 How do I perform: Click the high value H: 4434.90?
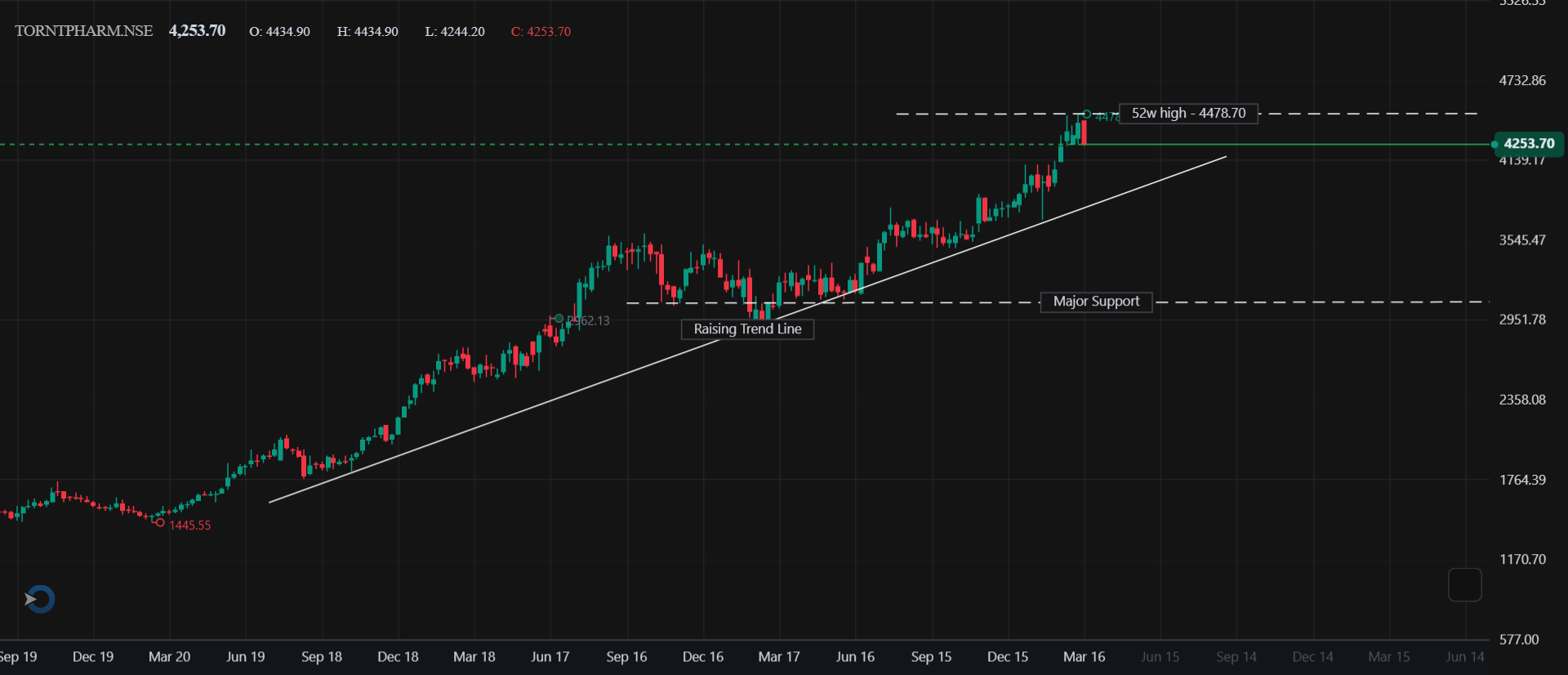367,32
